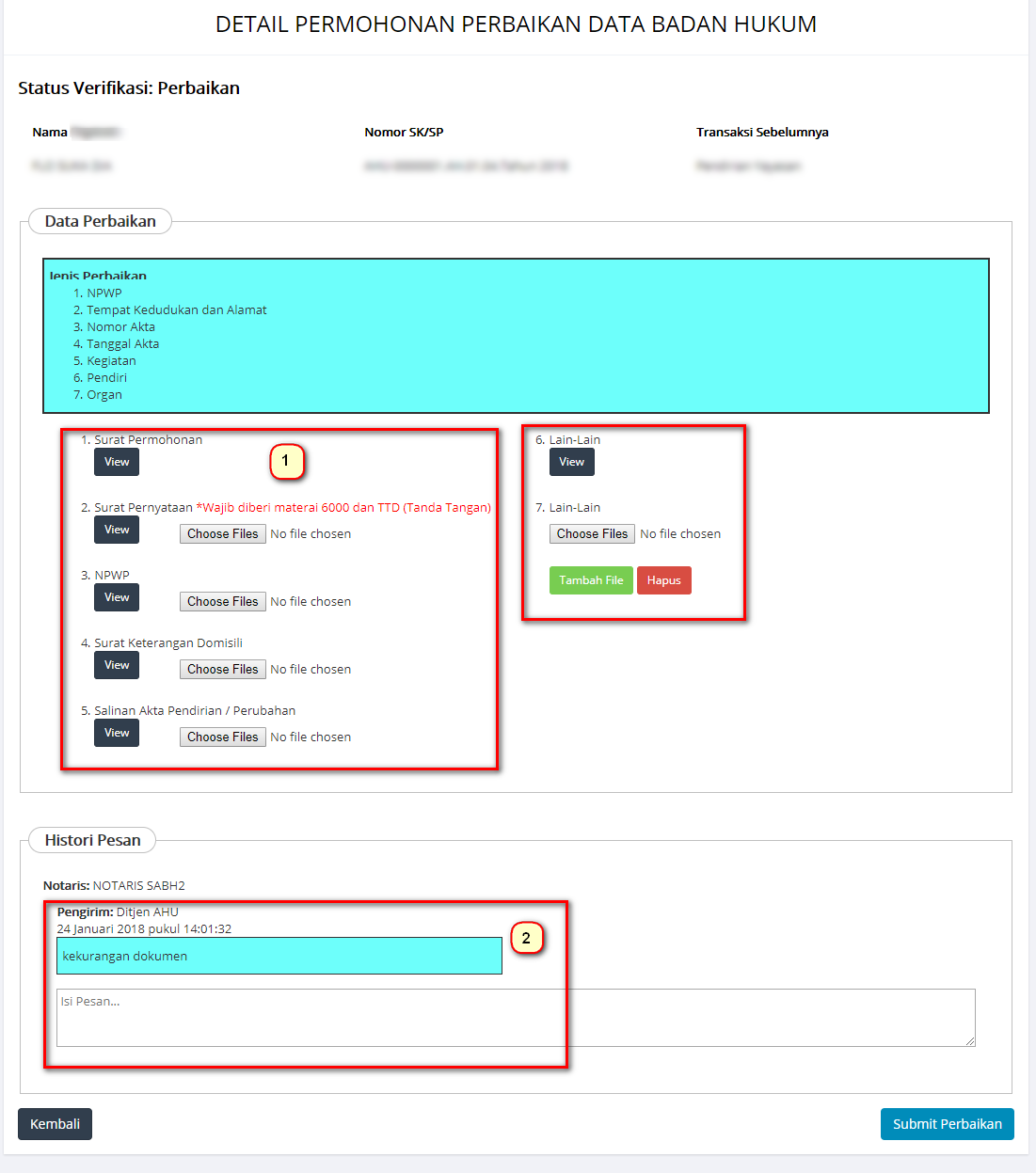
Task: View Salinan Akta Pendirian document
Action: [x=117, y=733]
